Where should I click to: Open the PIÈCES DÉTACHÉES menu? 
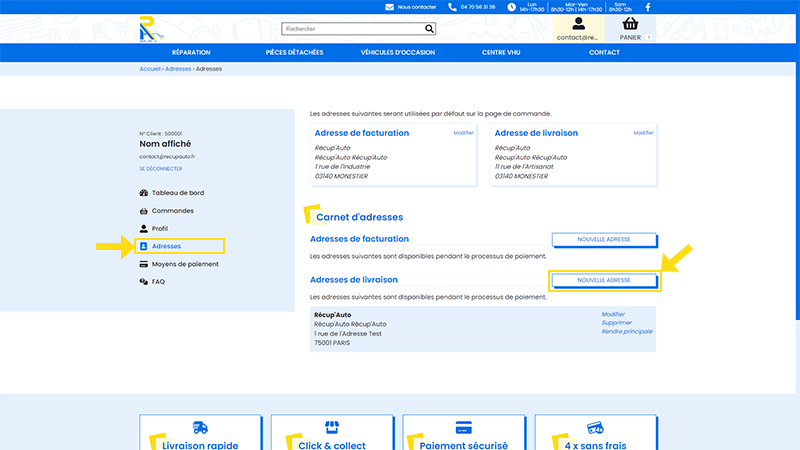(x=294, y=53)
